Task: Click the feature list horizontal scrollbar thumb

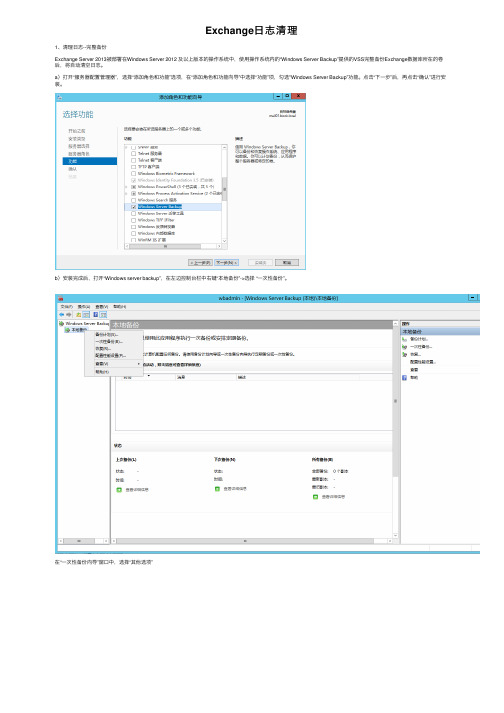Action: point(165,246)
